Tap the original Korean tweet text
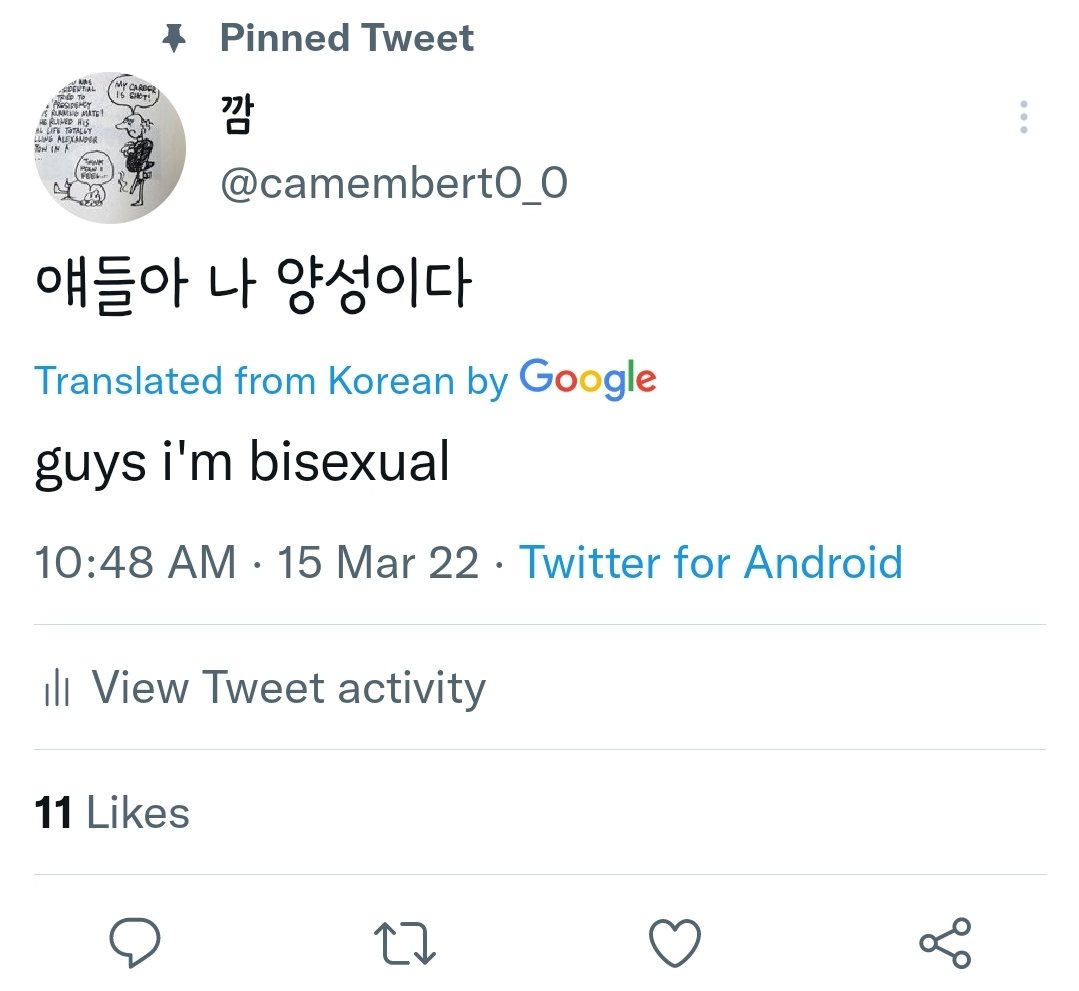1079x991 pixels. [252, 287]
